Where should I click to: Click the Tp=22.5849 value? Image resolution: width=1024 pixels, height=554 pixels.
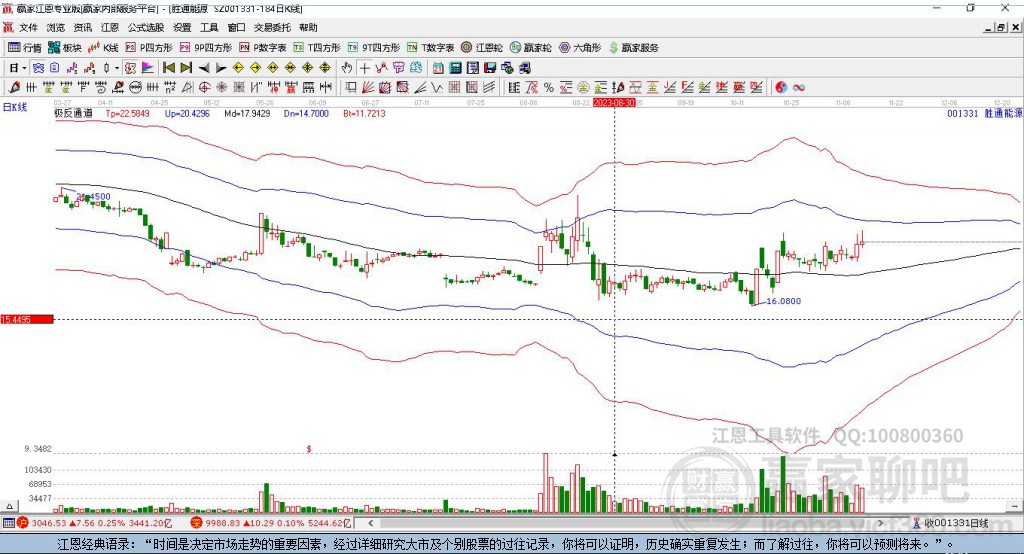click(127, 113)
